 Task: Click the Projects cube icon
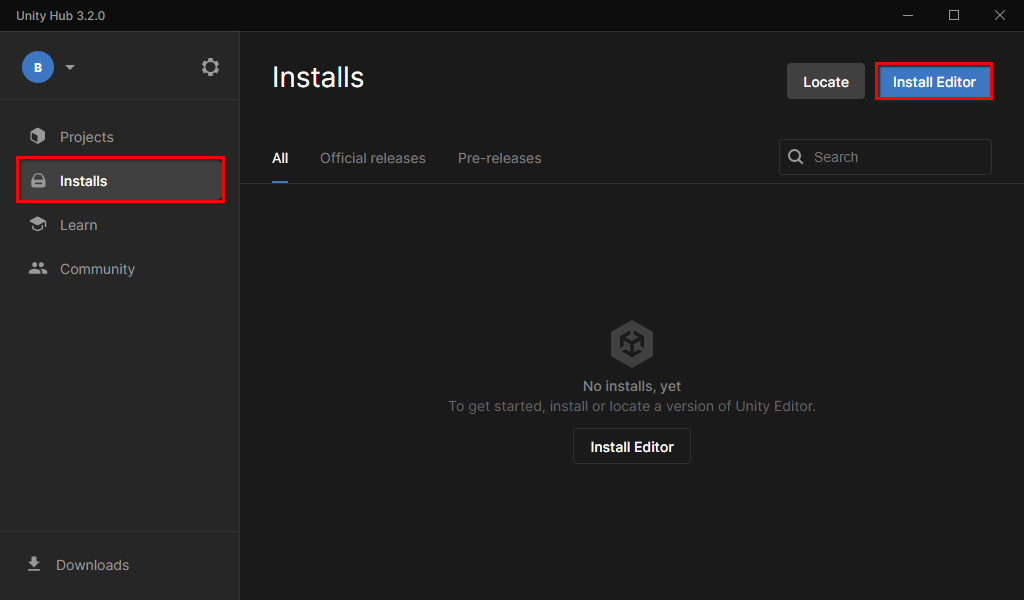[38, 136]
